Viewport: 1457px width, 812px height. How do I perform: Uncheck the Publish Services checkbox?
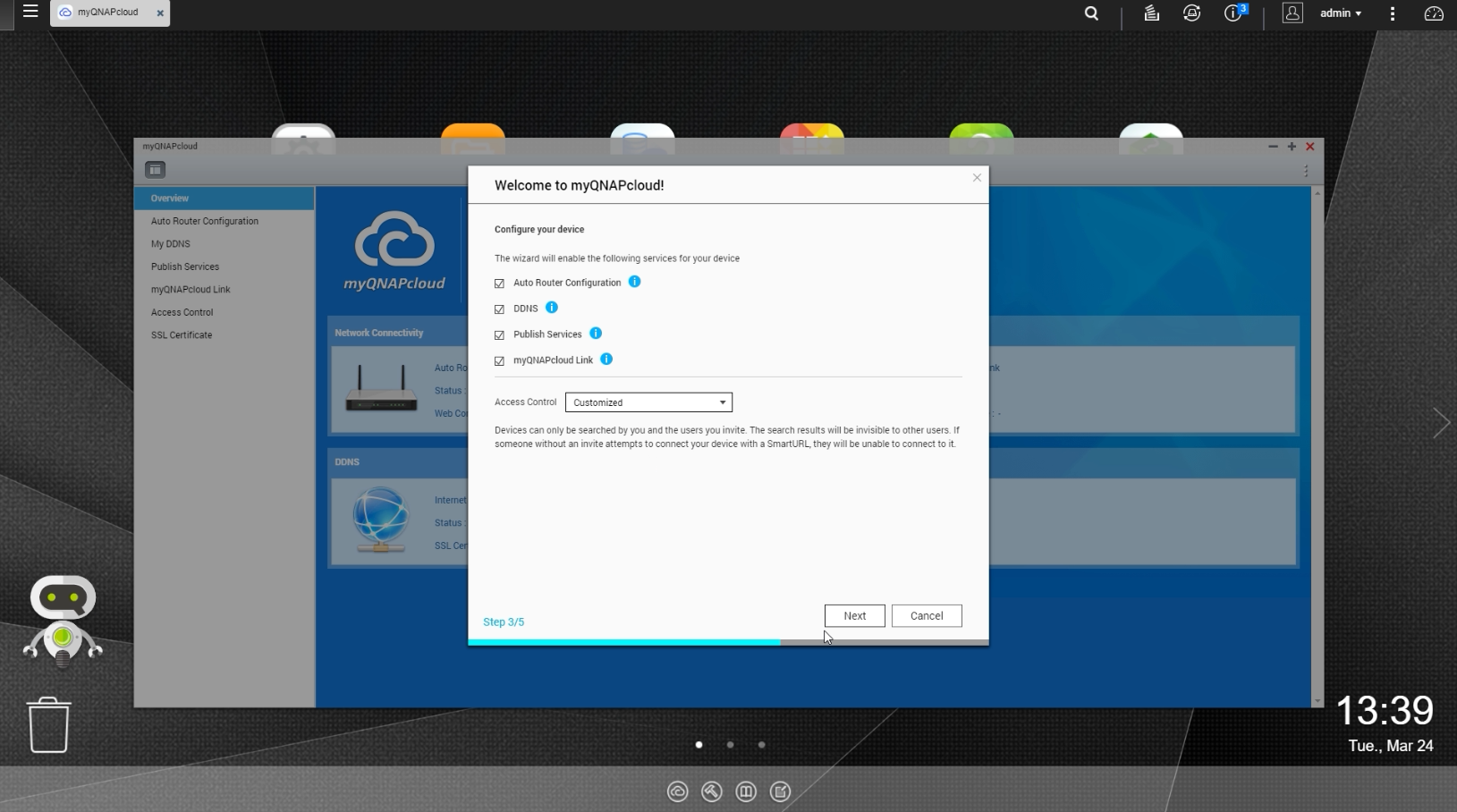coord(499,335)
